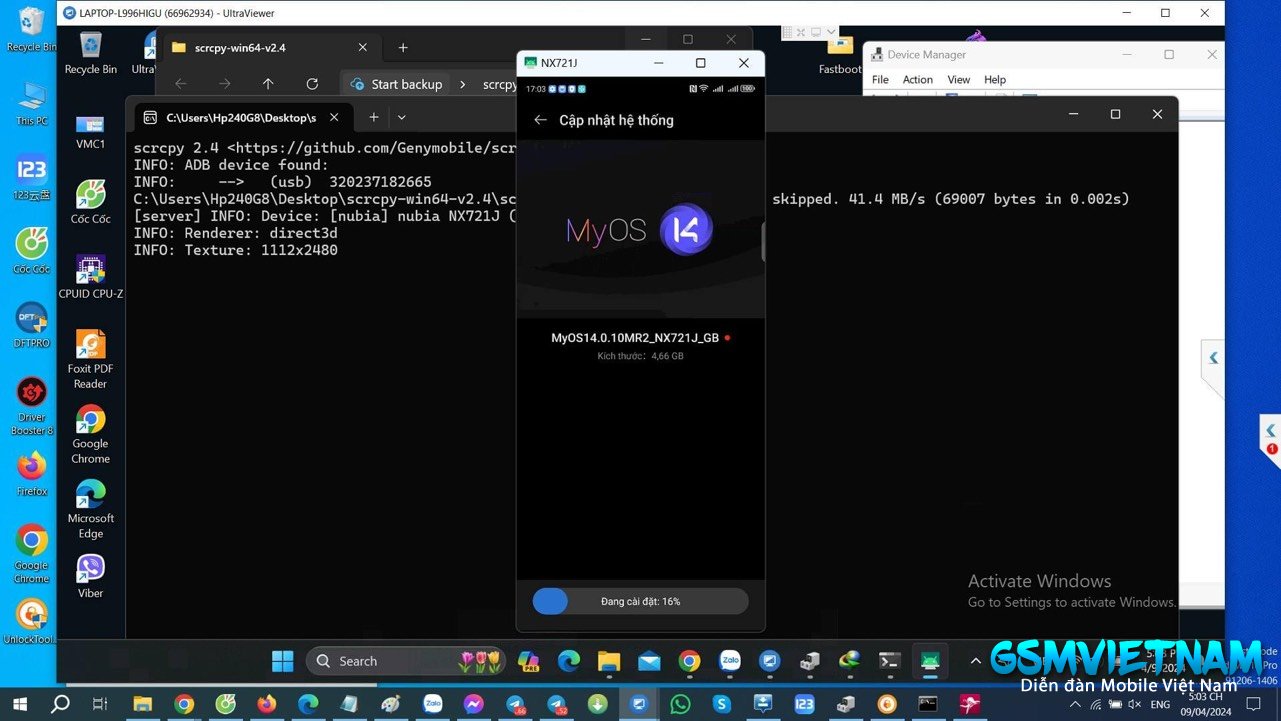Open Microsoft Edge desktop shortcut
This screenshot has height=721, width=1281.
click(x=90, y=509)
